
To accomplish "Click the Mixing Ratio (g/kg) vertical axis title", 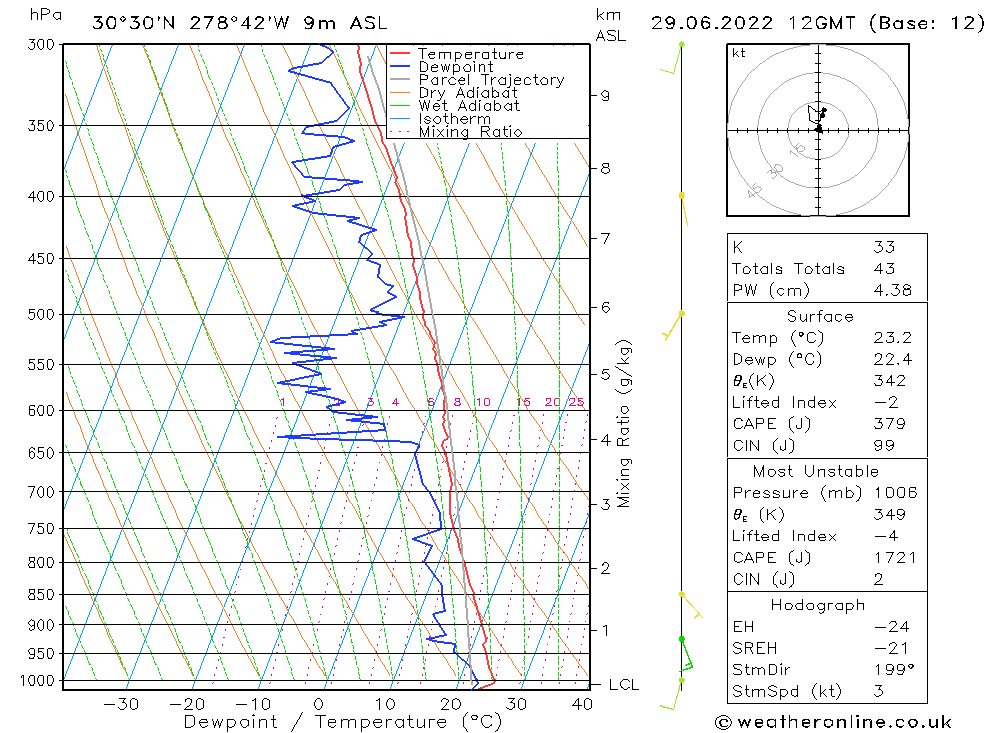I will pyautogui.click(x=623, y=423).
